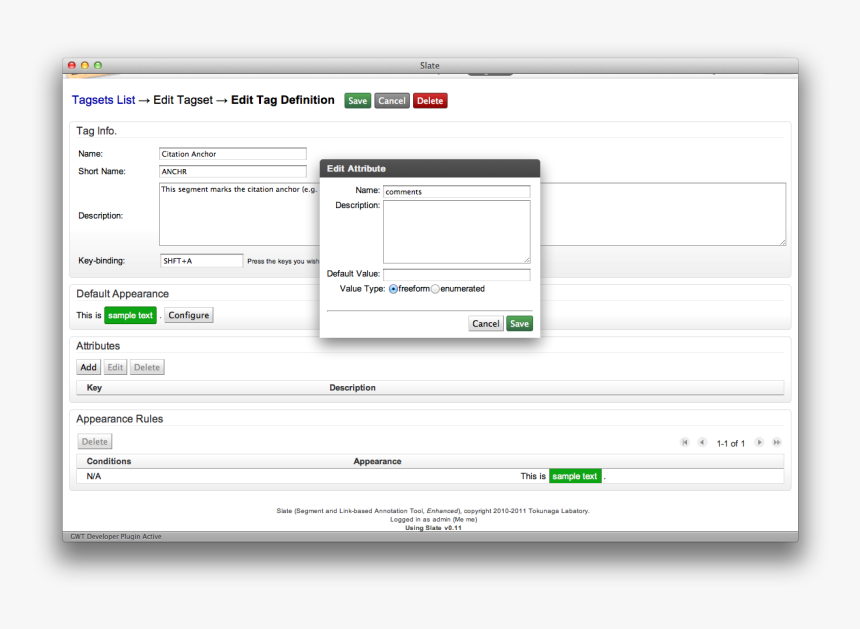This screenshot has width=860, height=629.
Task: Select the 'N/A' conditions row
Action: click(430, 476)
